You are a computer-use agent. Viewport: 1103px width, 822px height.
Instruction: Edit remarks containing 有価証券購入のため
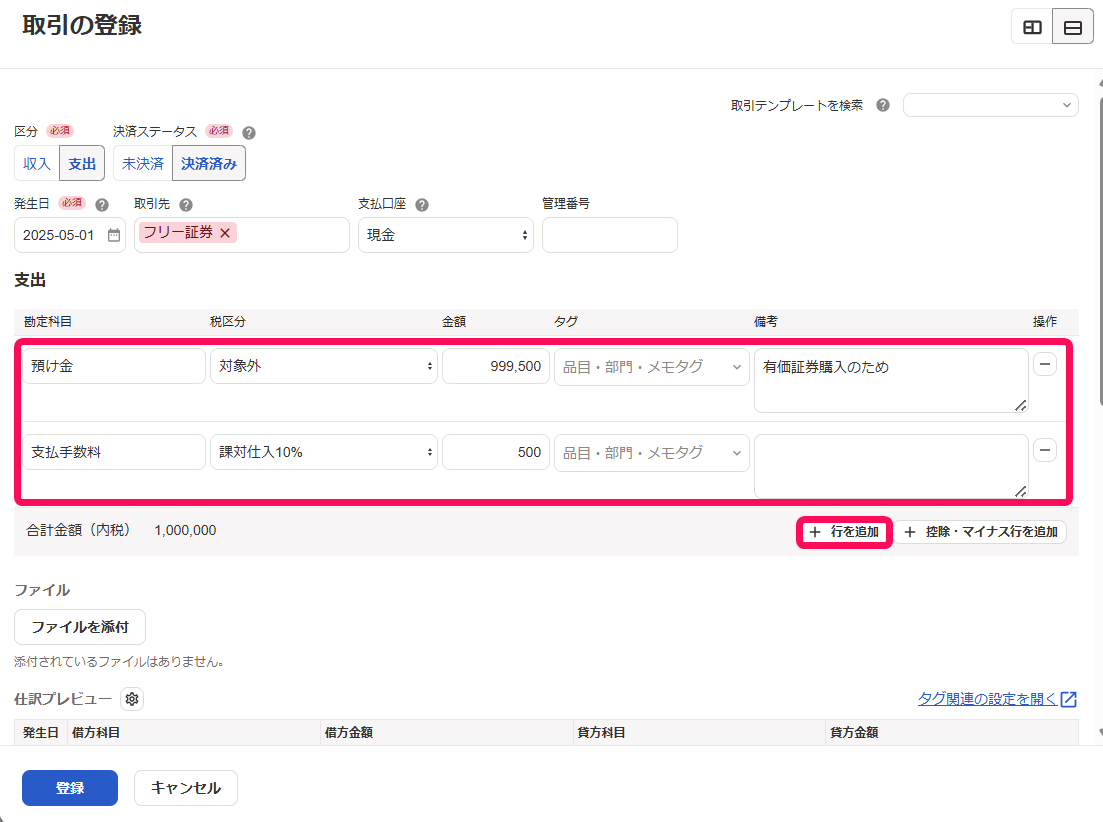click(891, 380)
